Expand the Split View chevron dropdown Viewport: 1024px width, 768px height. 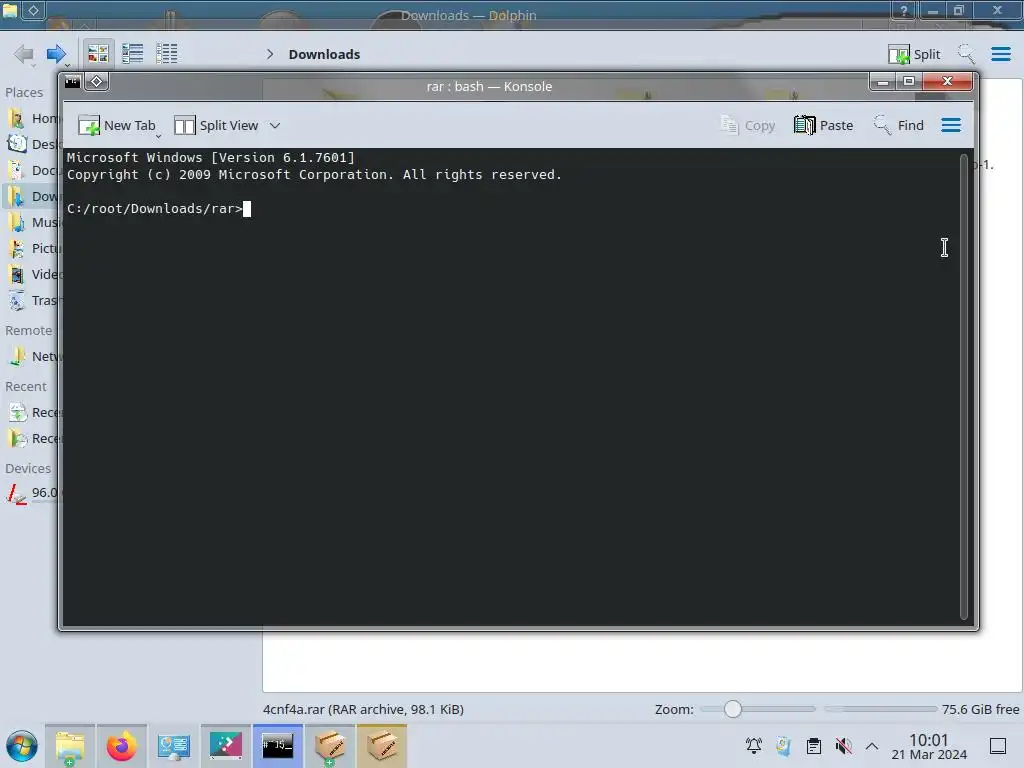point(275,125)
